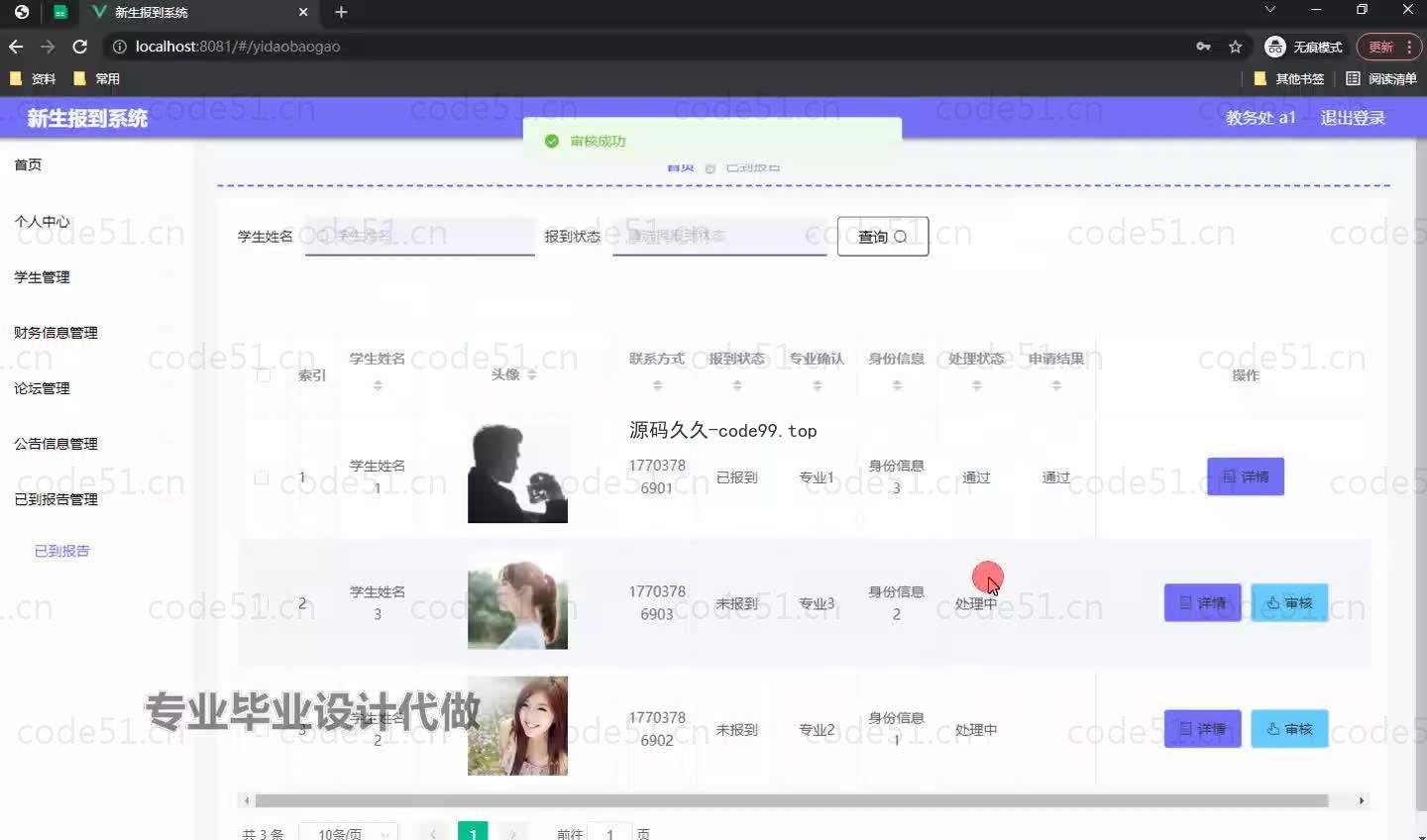Open the 阅读清单 reading list
The height and width of the screenshot is (840, 1427).
pos(1381,78)
